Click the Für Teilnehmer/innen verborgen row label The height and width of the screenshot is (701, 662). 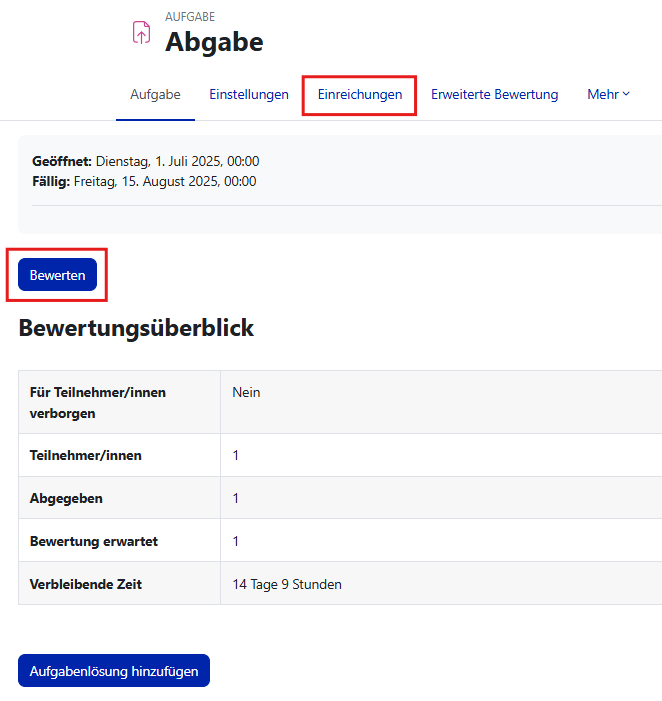pos(98,402)
